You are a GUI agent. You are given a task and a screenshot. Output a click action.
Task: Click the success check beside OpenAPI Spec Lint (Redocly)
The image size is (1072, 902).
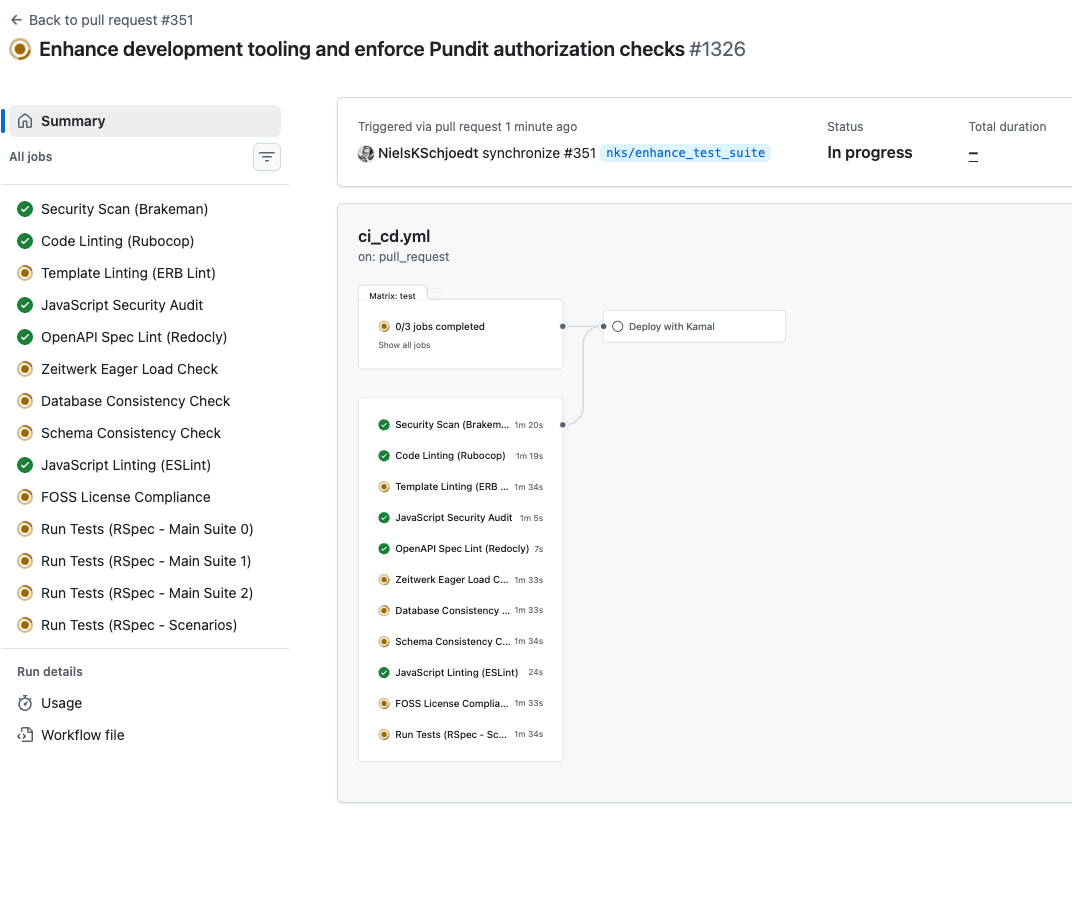click(24, 337)
